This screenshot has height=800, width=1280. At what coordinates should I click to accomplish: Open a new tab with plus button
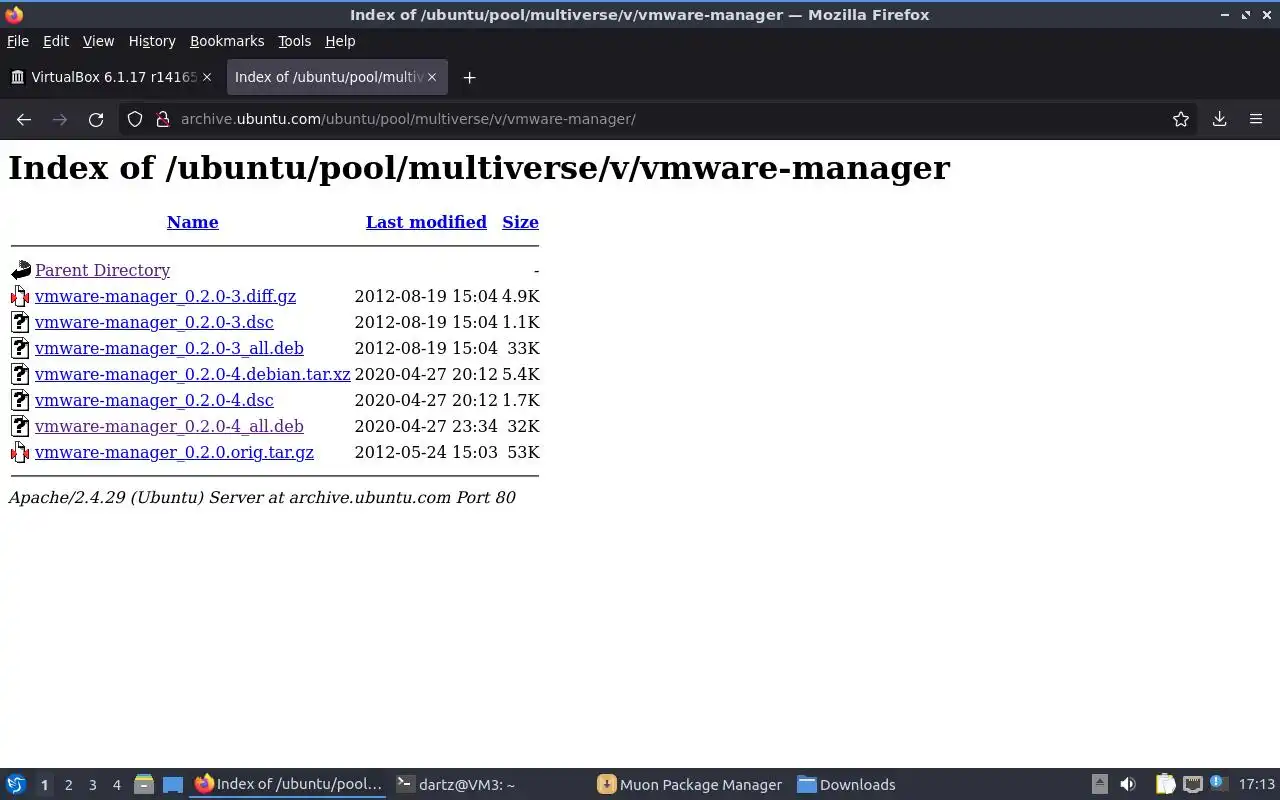[469, 77]
